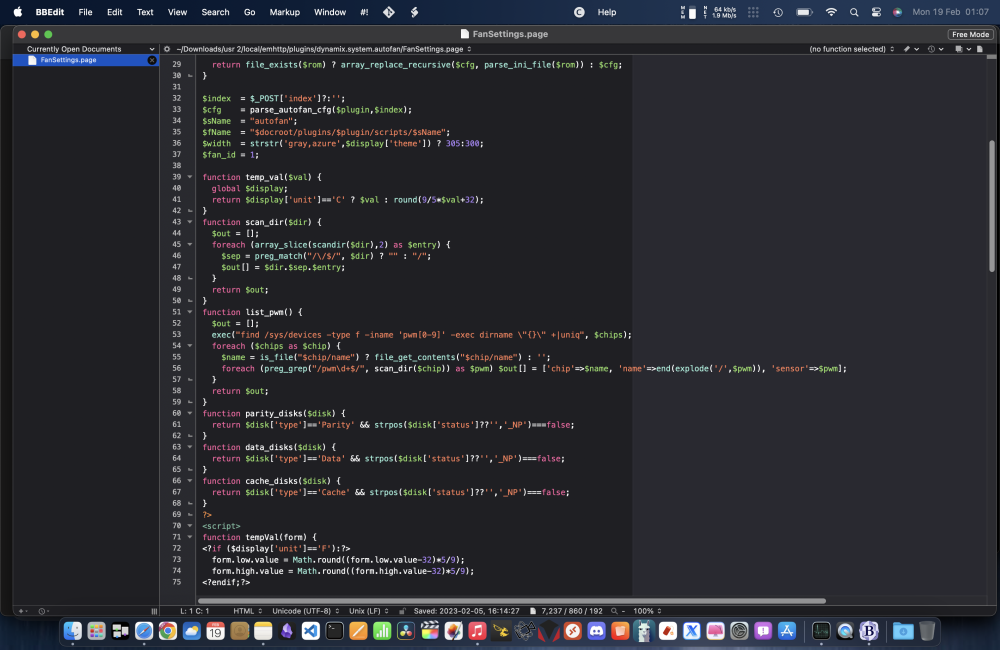The height and width of the screenshot is (650, 1000).
Task: Click the date and time in menu bar
Action: pyautogui.click(x=950, y=12)
